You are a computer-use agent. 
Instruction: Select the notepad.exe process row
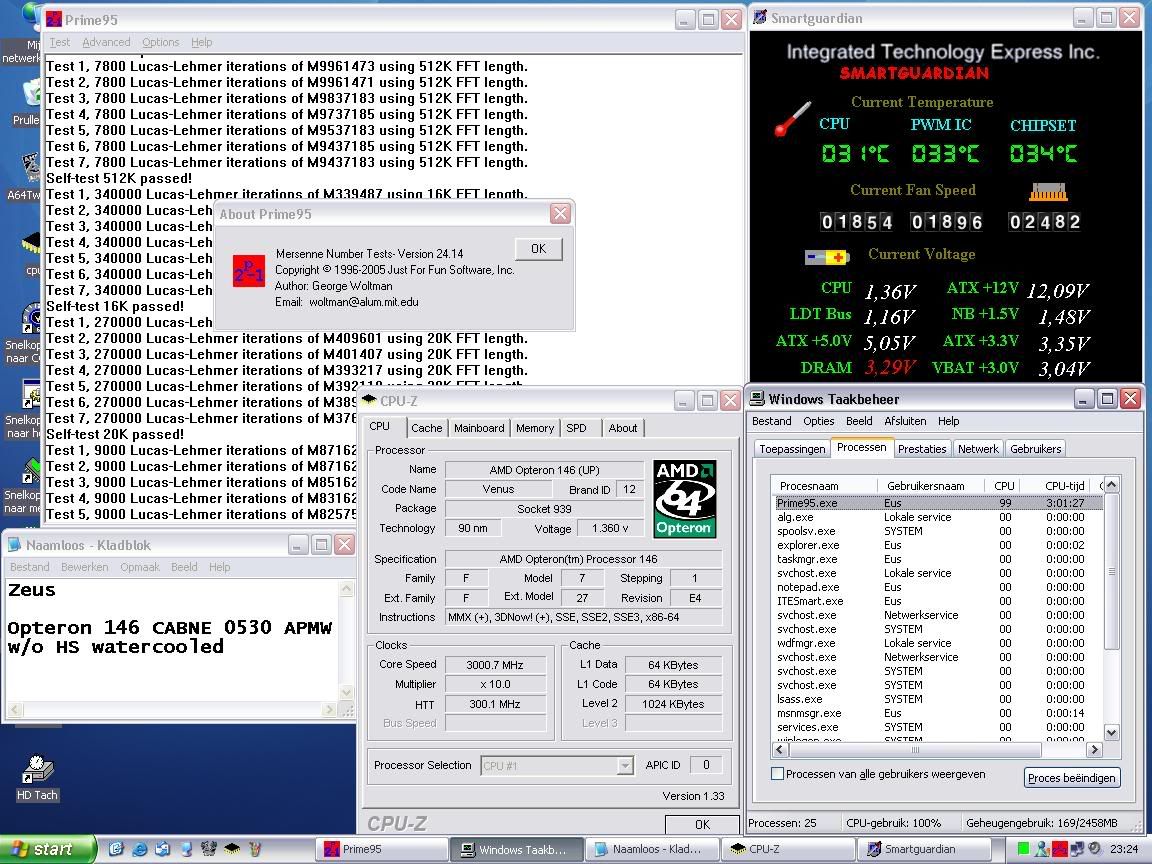(938, 587)
